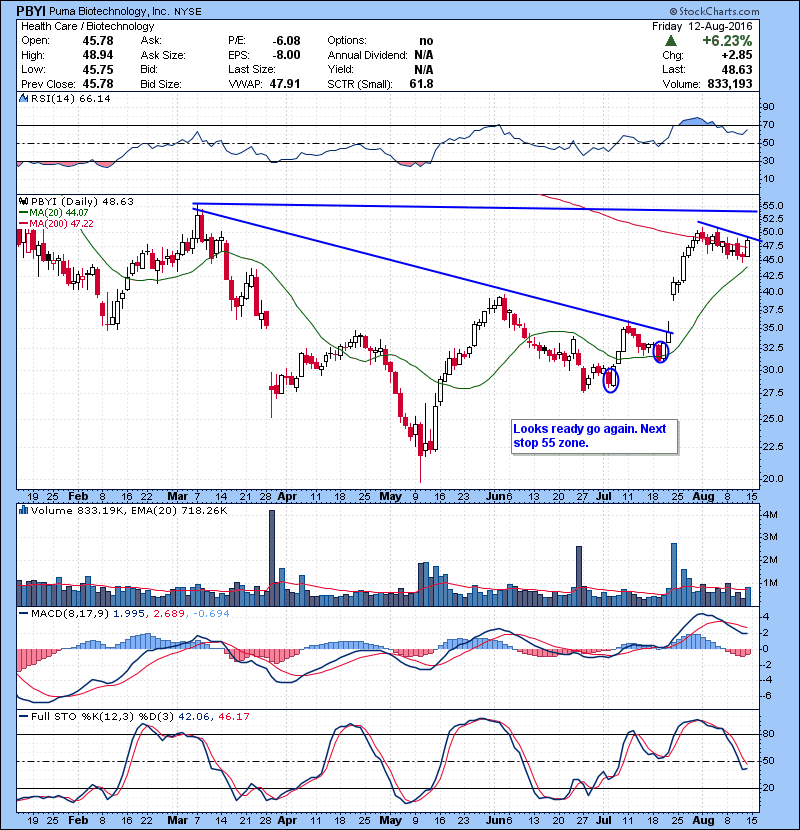Click the VWAP value 47.91
Viewport: 800px width, 830px height.
[x=285, y=84]
